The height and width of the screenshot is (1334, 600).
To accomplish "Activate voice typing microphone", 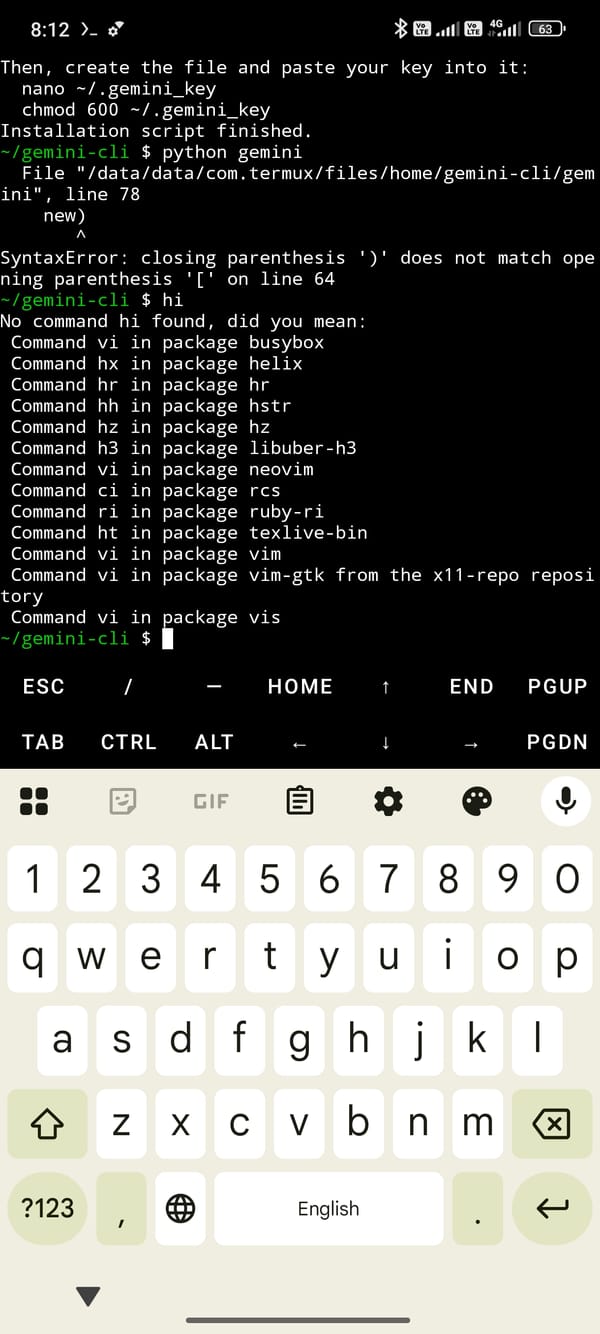I will coord(566,801).
